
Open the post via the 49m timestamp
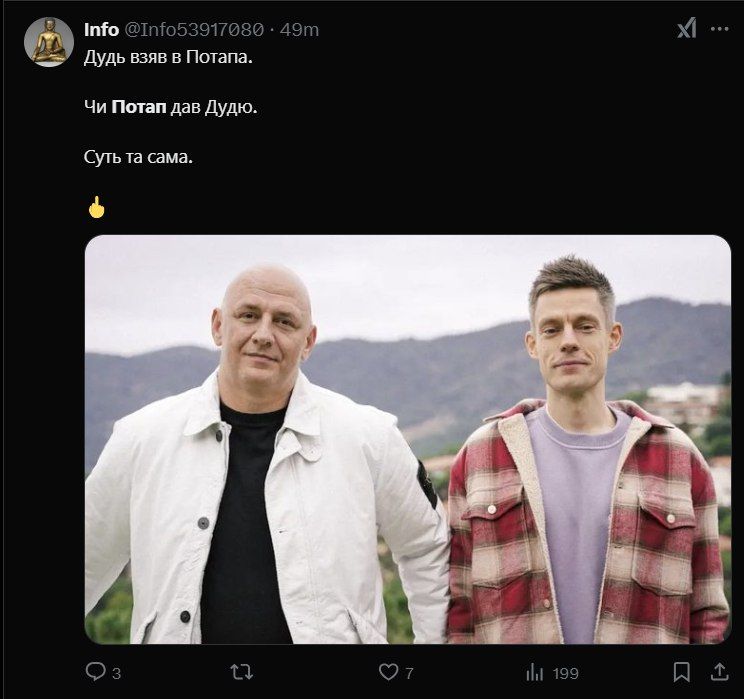299,29
